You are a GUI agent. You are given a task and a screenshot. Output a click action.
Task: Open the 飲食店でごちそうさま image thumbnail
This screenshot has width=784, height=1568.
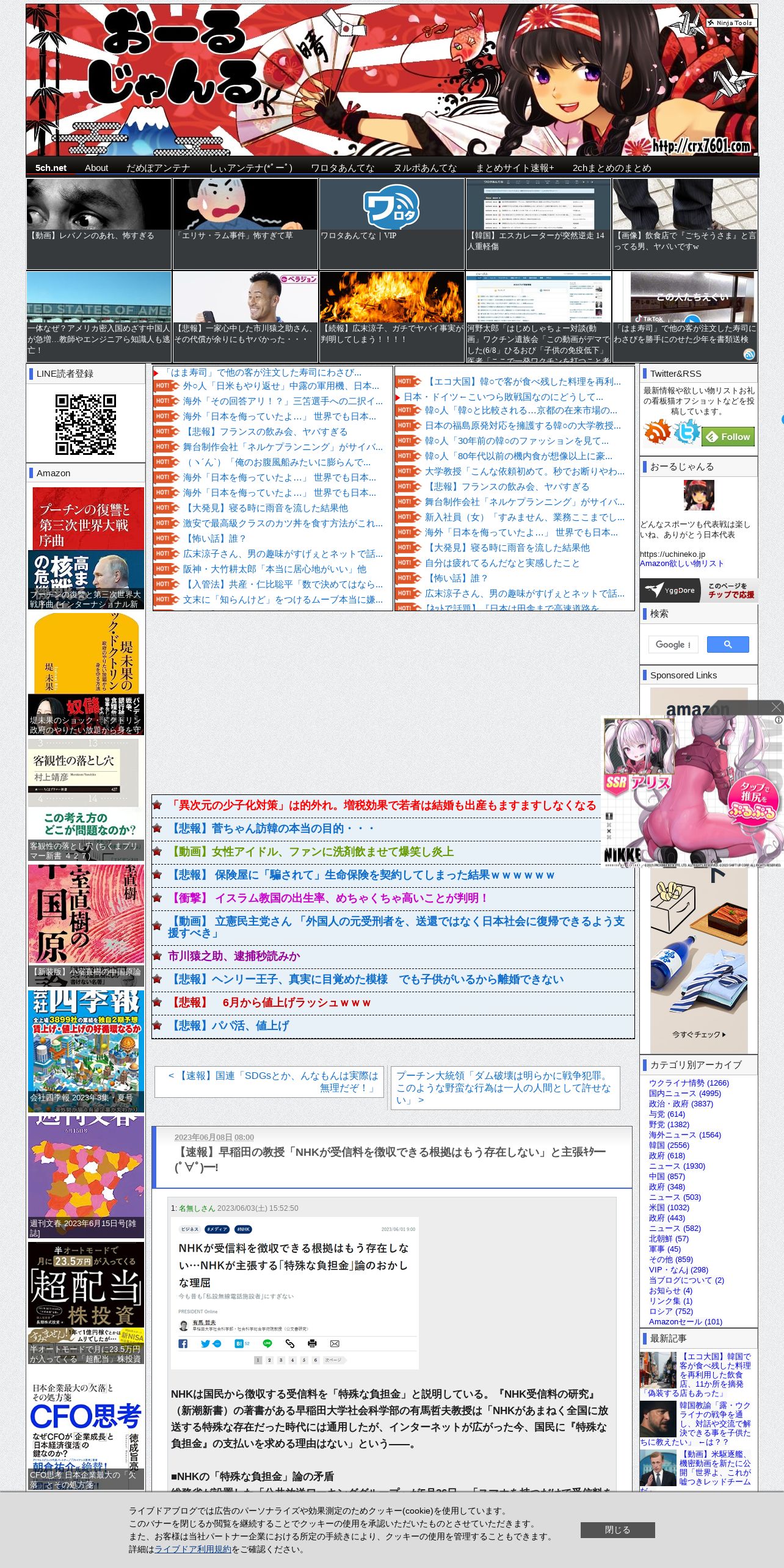pos(685,223)
